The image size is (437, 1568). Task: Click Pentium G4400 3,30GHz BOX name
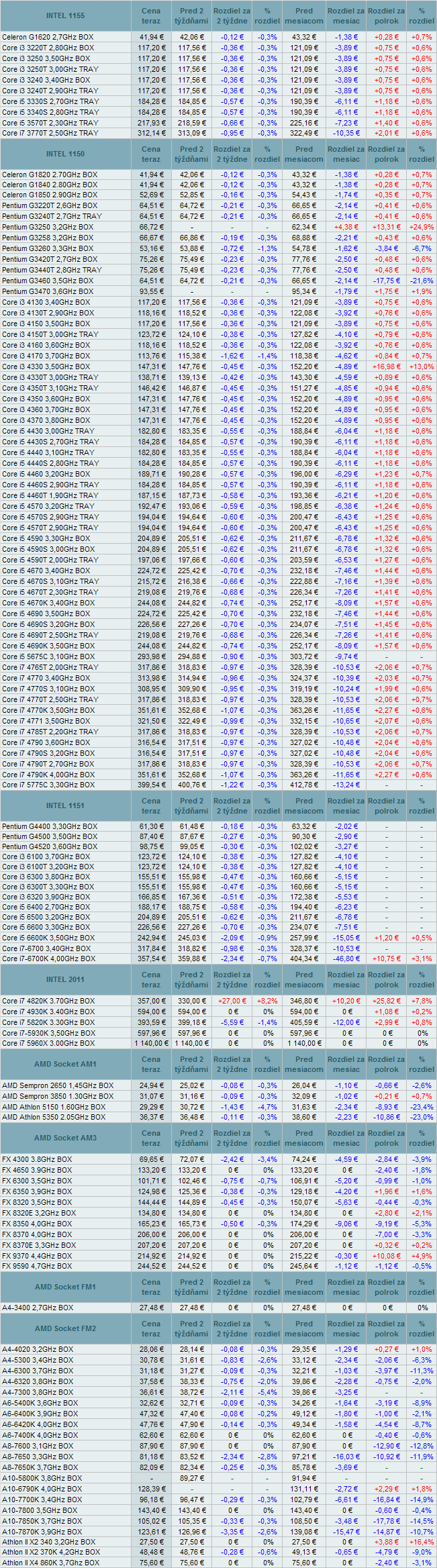[50, 827]
